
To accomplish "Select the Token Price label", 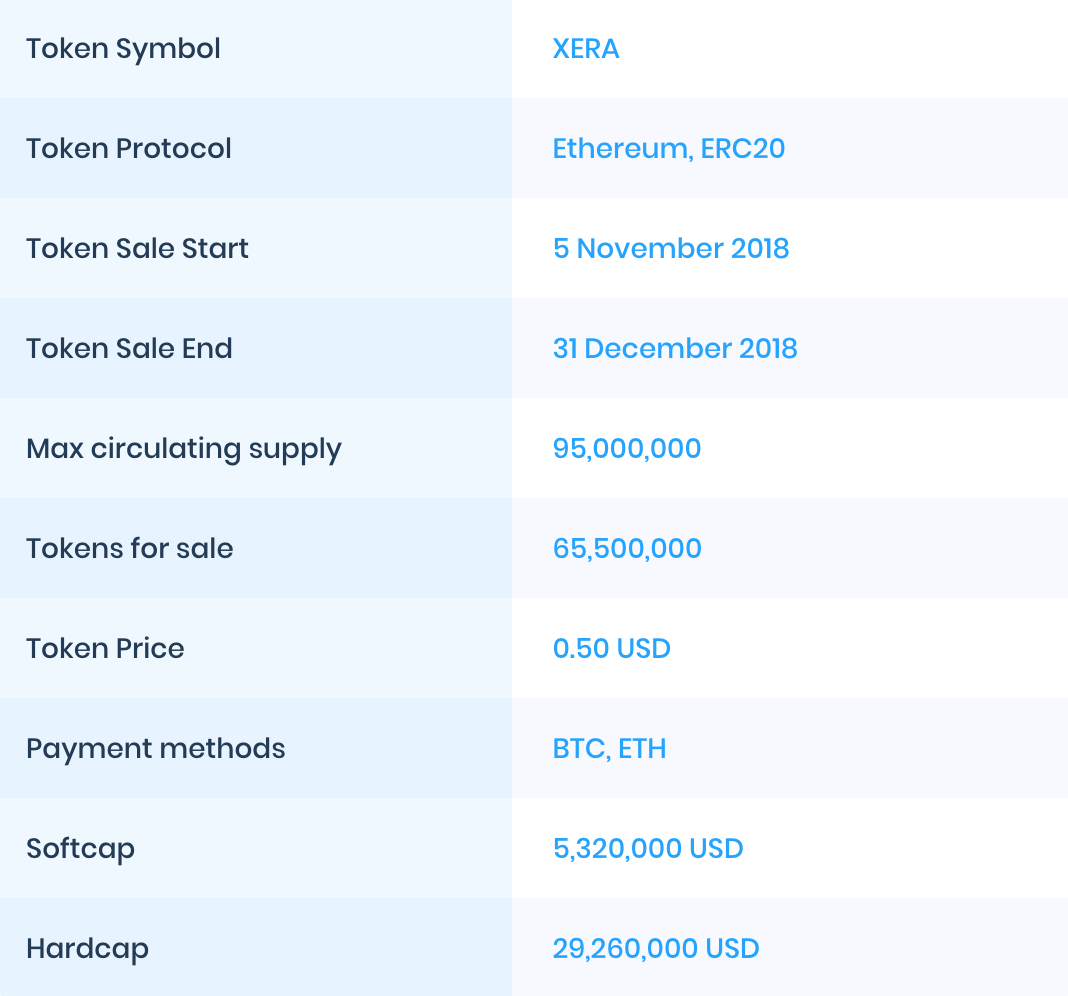I will 105,649.
